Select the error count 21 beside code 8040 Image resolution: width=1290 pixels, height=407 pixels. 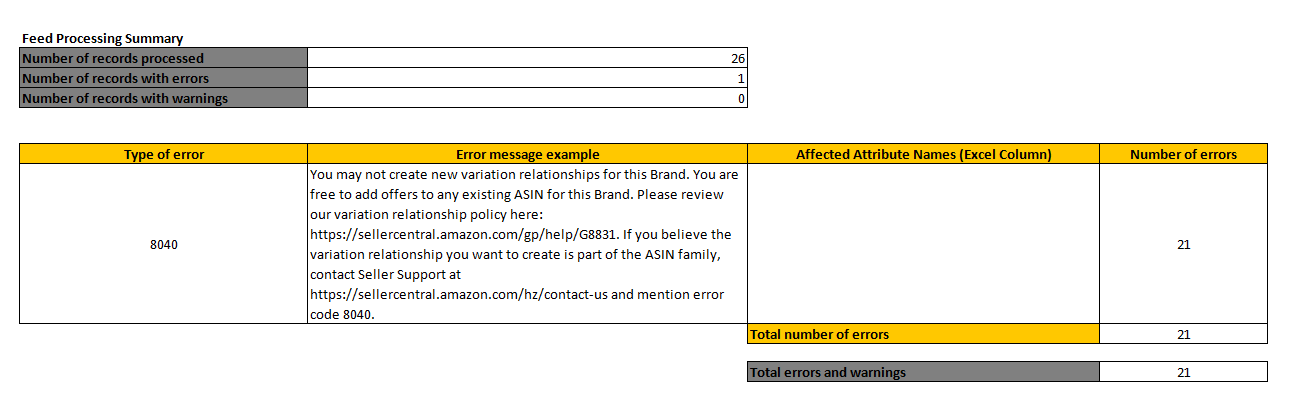pos(1183,244)
